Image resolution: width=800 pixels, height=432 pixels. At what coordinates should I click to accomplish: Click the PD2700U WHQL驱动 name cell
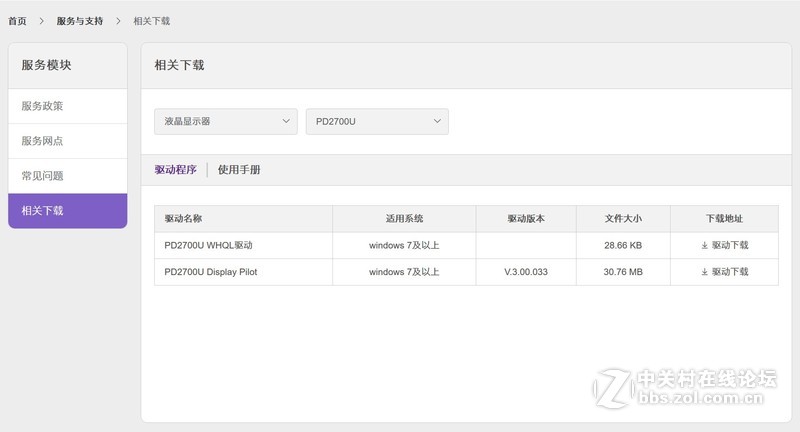pos(243,245)
